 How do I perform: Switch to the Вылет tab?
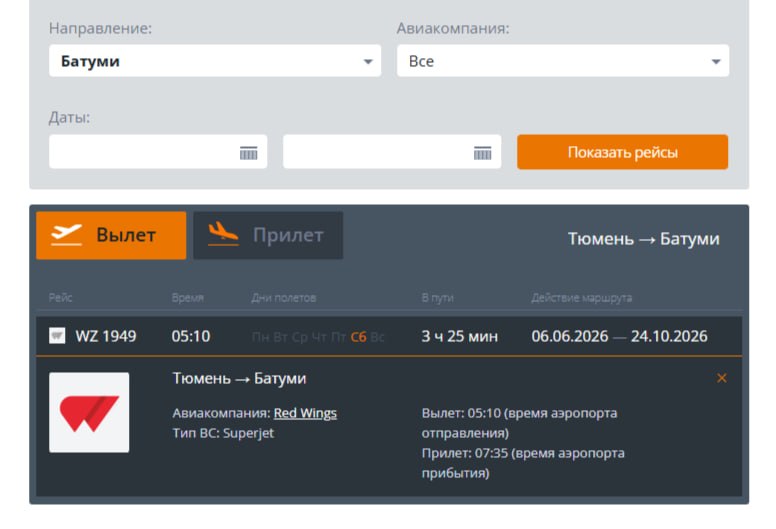click(x=111, y=236)
